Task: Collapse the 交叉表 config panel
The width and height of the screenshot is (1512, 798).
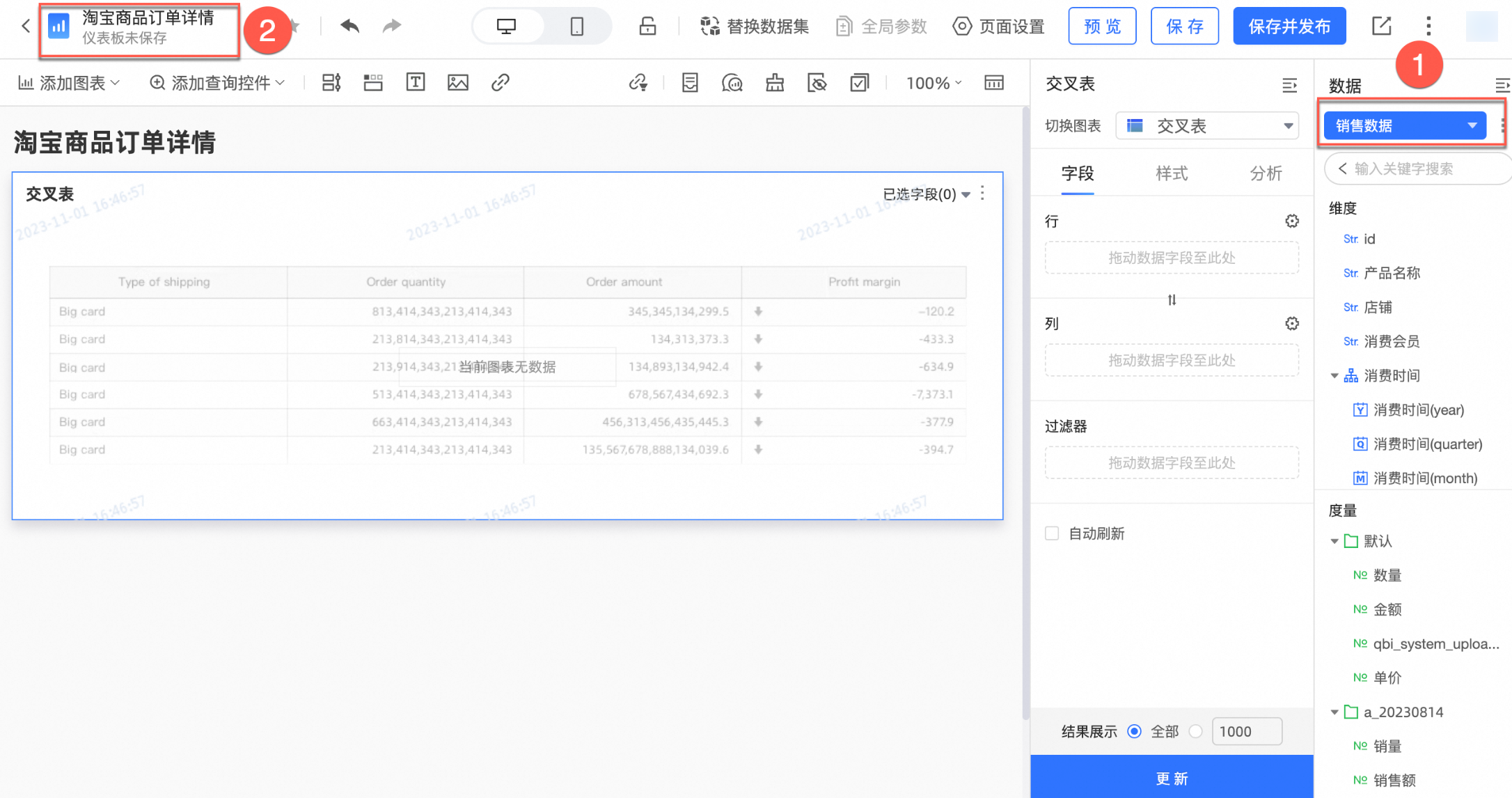Action: (1289, 85)
